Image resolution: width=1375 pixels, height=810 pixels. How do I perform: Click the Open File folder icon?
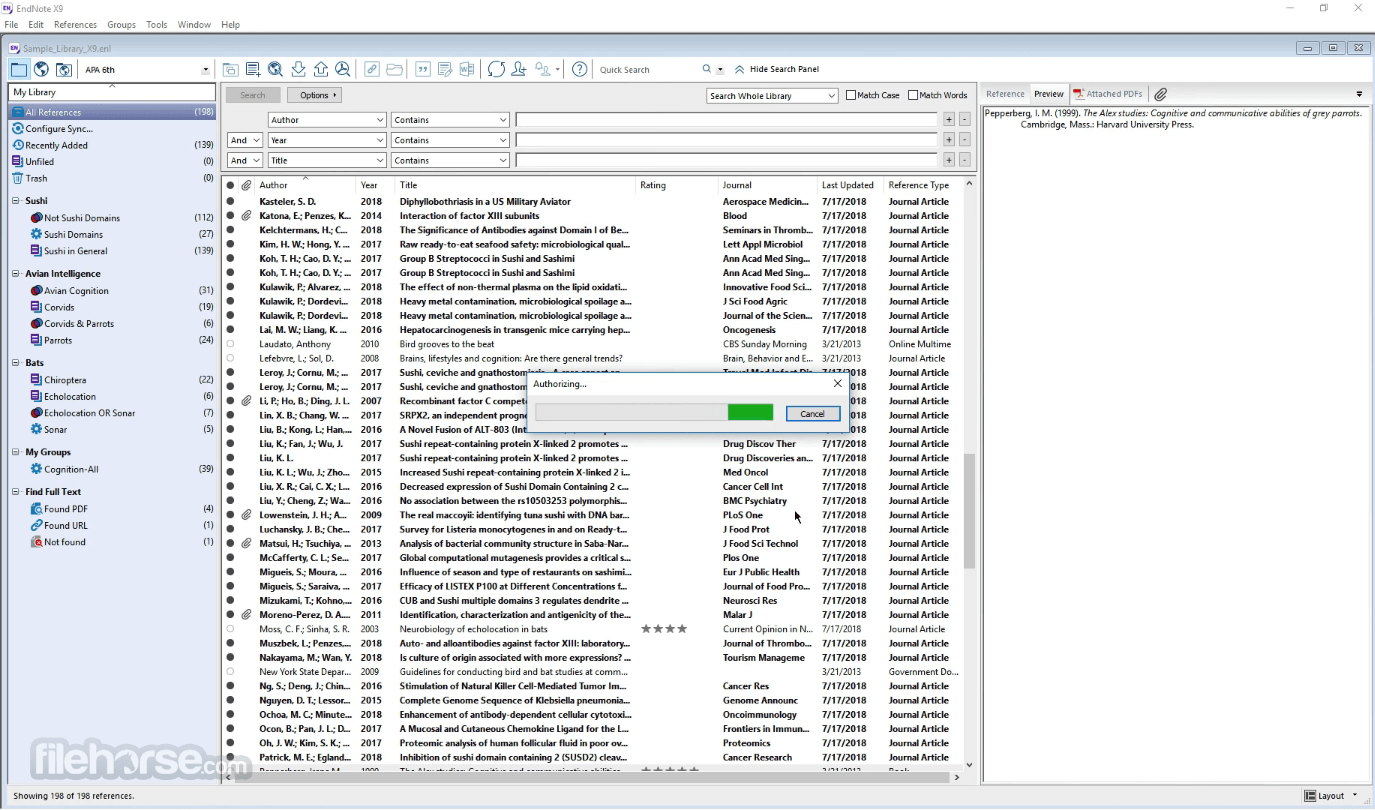pos(395,69)
